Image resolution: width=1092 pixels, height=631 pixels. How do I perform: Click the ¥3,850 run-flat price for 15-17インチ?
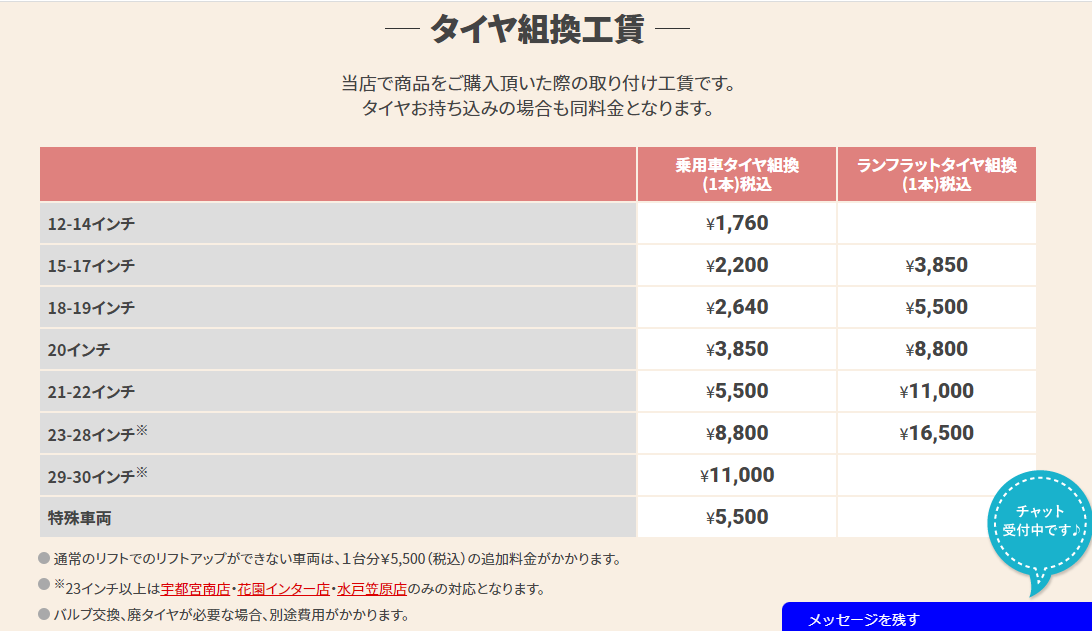[936, 266]
